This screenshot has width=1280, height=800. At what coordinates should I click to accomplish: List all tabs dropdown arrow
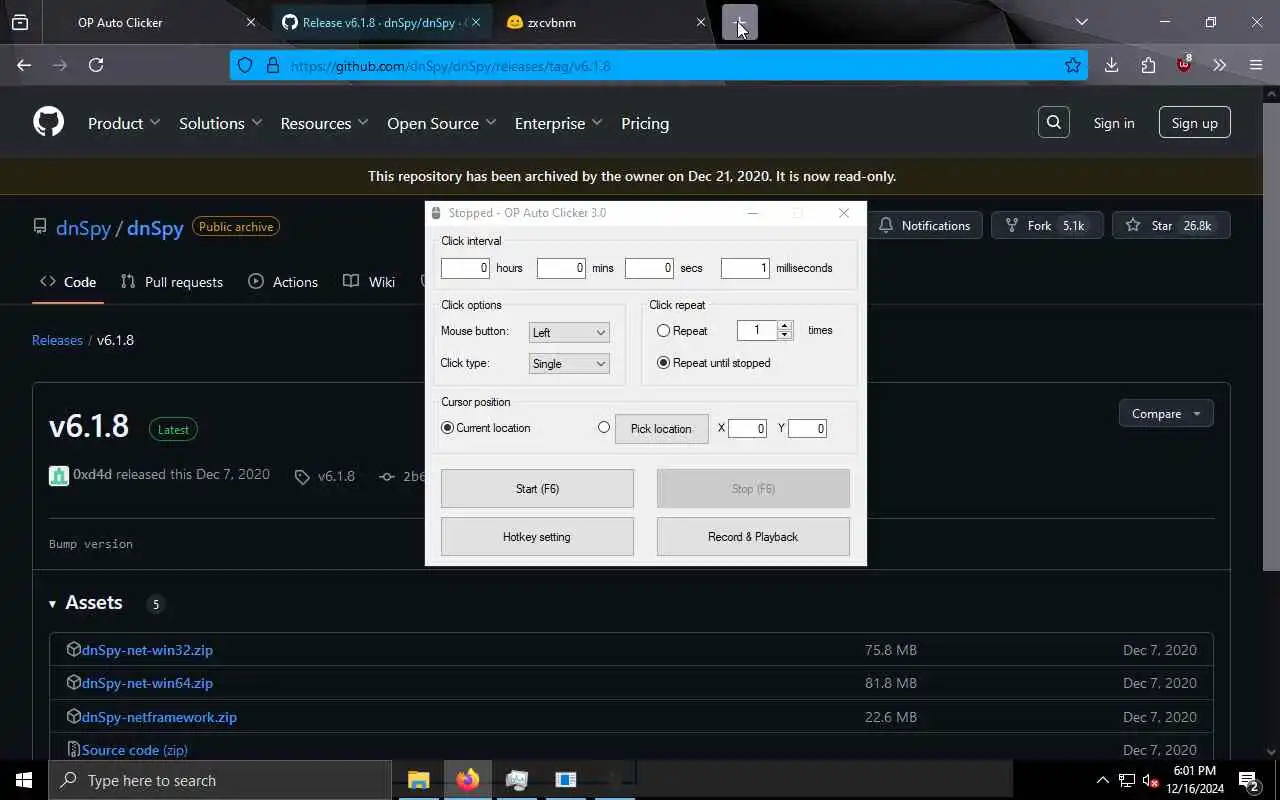[1081, 22]
